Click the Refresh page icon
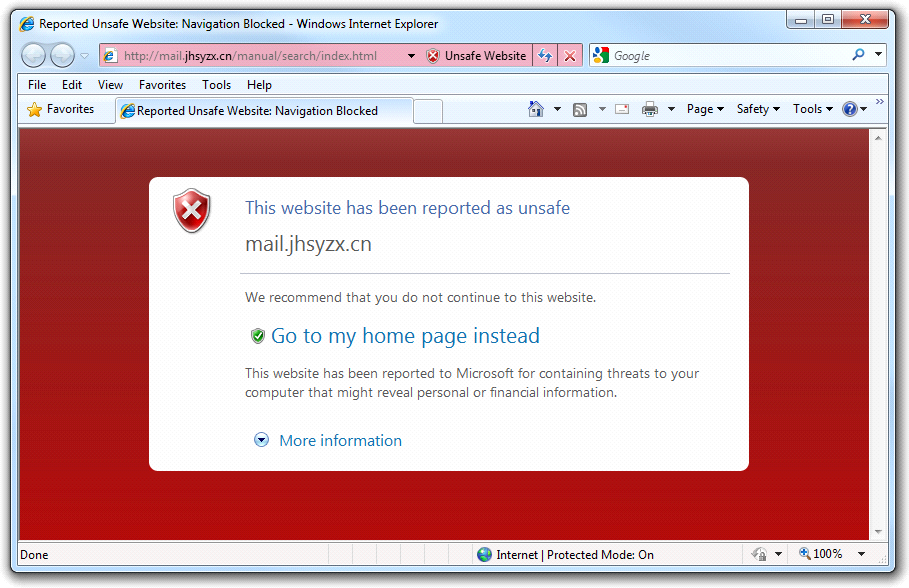 click(545, 56)
